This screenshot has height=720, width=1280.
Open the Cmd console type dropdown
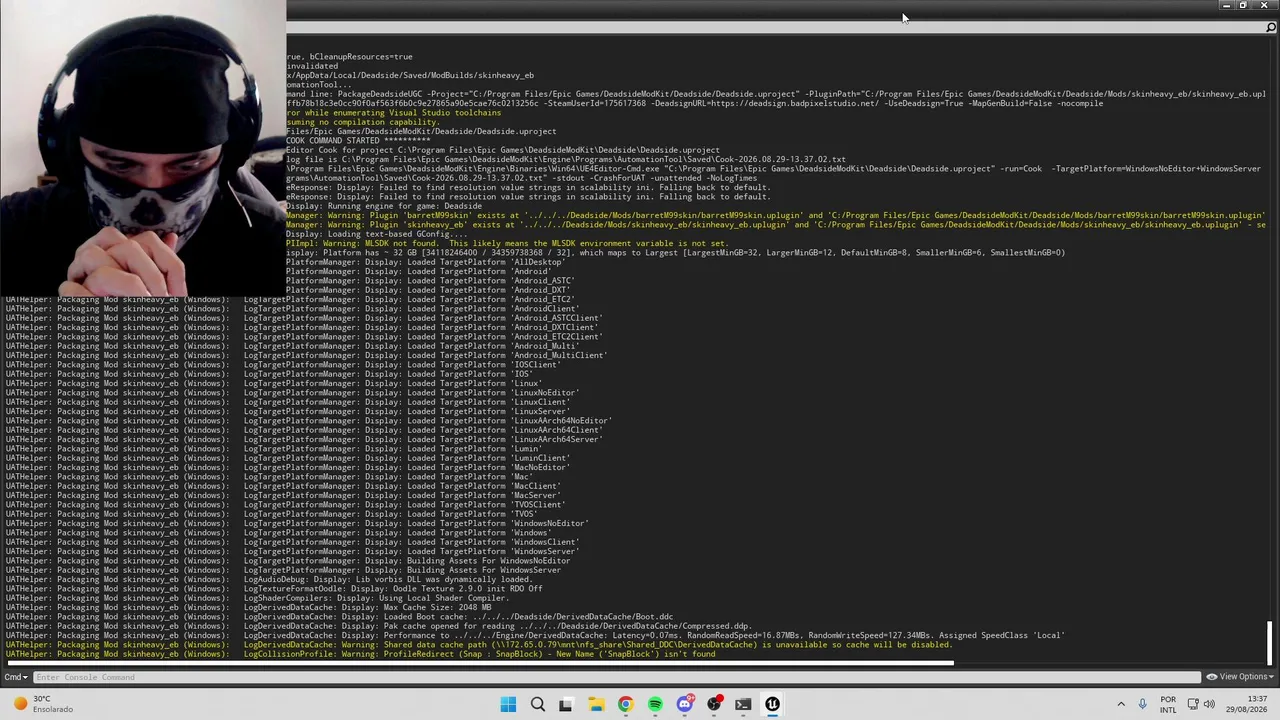pyautogui.click(x=15, y=677)
